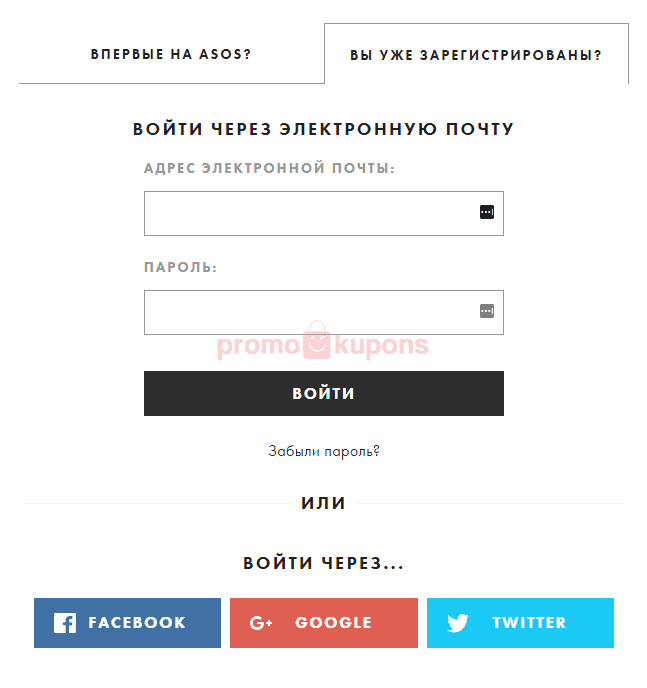Click the 'Пароль:' field label
The height and width of the screenshot is (688, 647).
pos(181,267)
